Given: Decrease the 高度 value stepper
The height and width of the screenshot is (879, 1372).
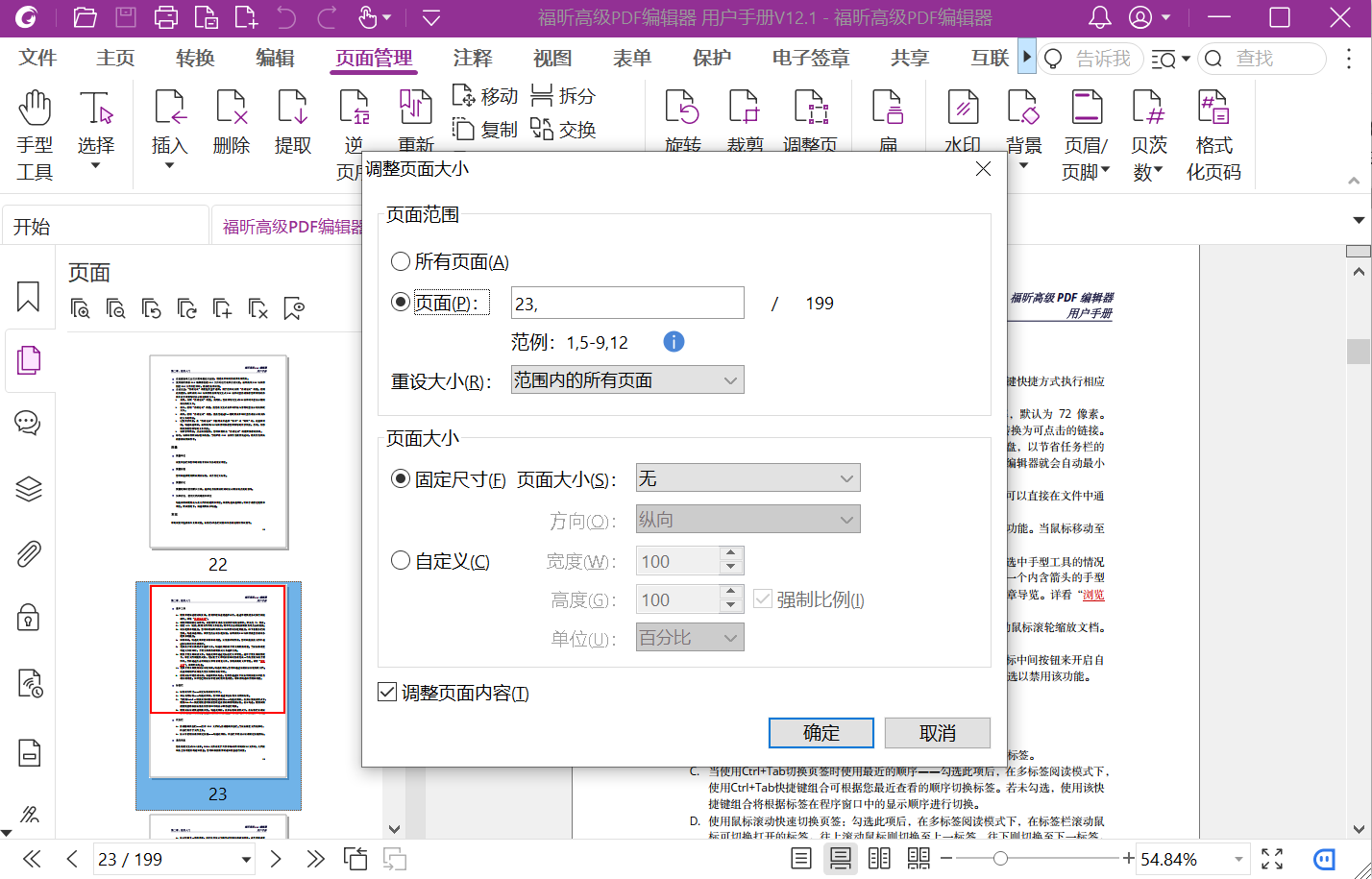Looking at the screenshot, I should [x=731, y=605].
